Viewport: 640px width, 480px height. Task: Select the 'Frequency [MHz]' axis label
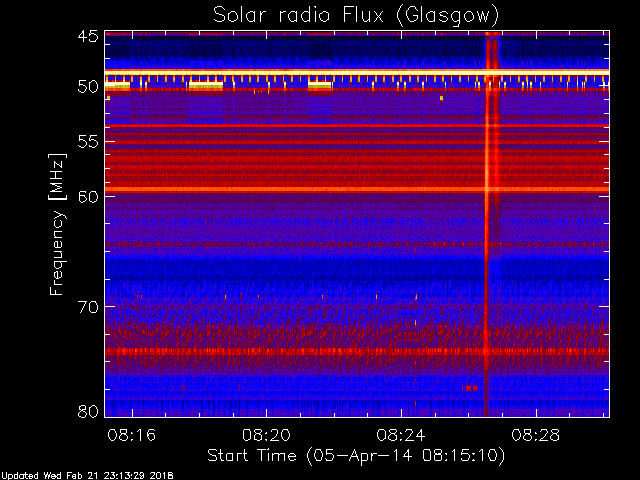pos(57,224)
